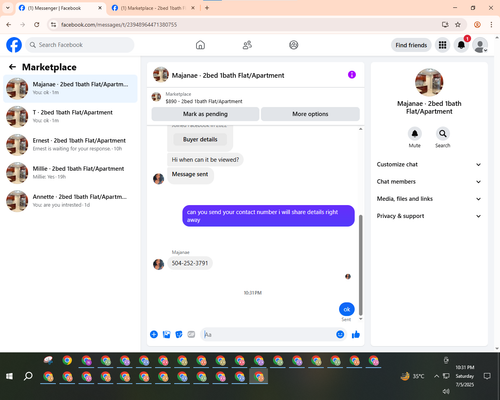Image resolution: width=500 pixels, height=400 pixels.
Task: Reload the page in browser toolbar
Action: pyautogui.click(x=37, y=24)
